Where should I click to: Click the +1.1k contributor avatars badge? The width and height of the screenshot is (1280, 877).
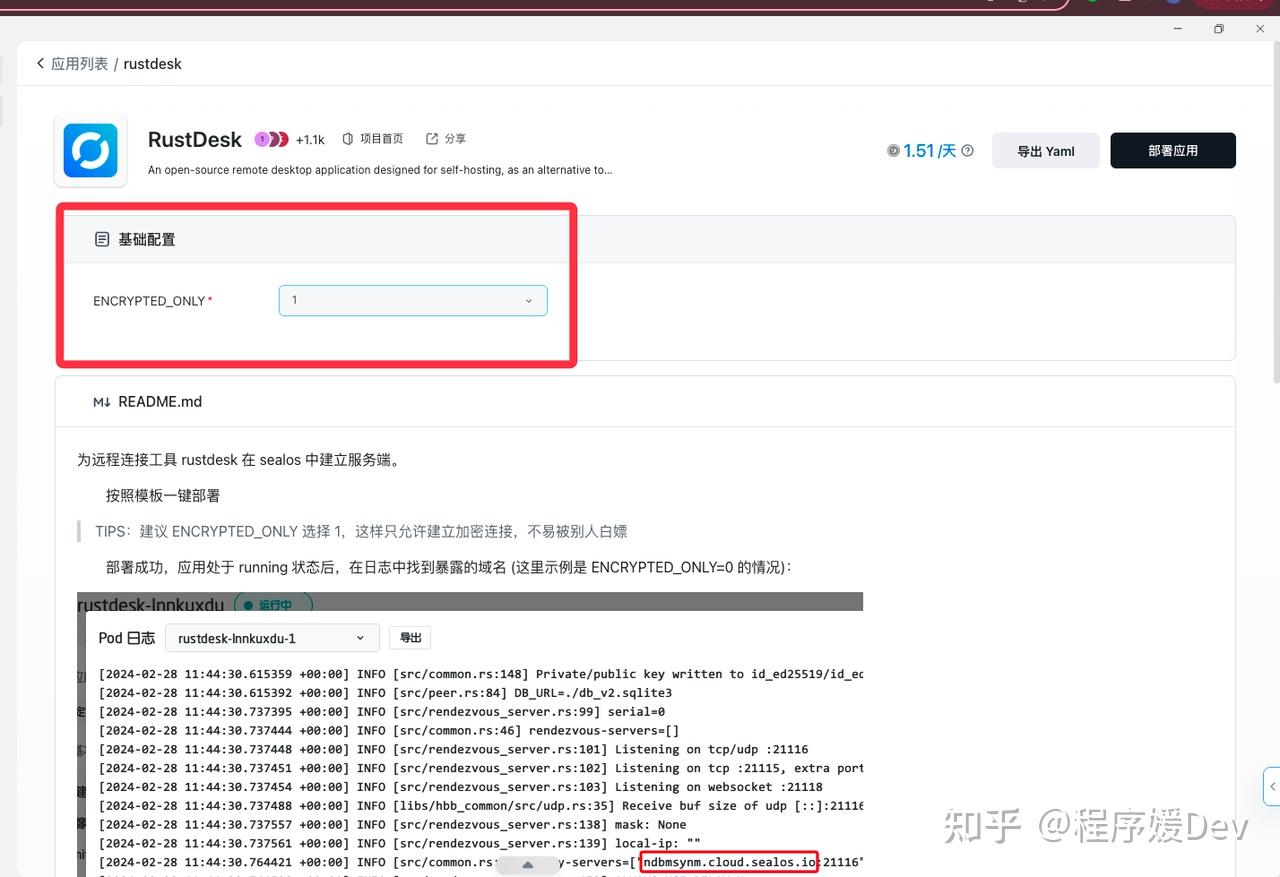[309, 139]
